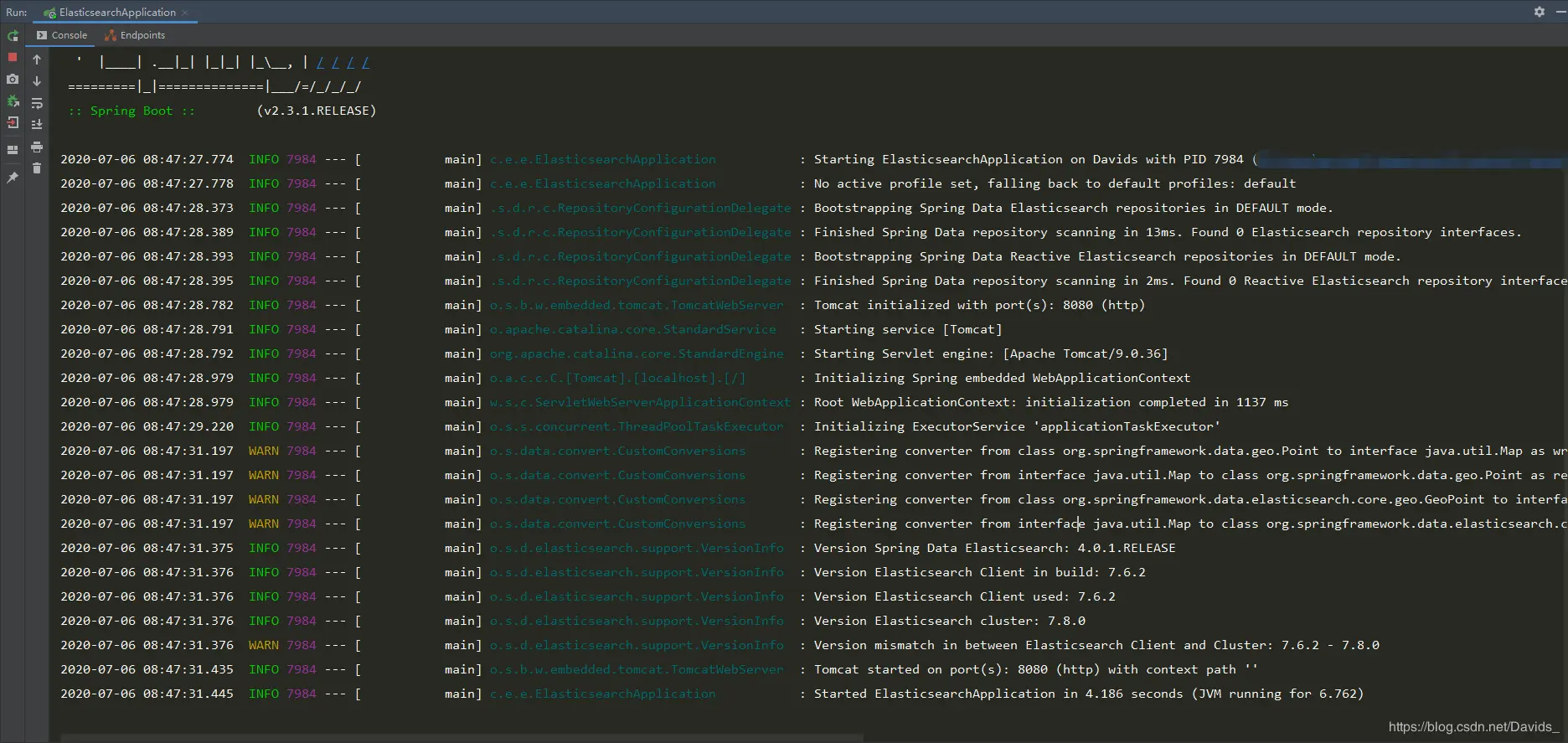Click the timestamp '2020-07-06 08:47:27.774'
Screen dimensions: 1568x743
pyautogui.click(x=147, y=159)
